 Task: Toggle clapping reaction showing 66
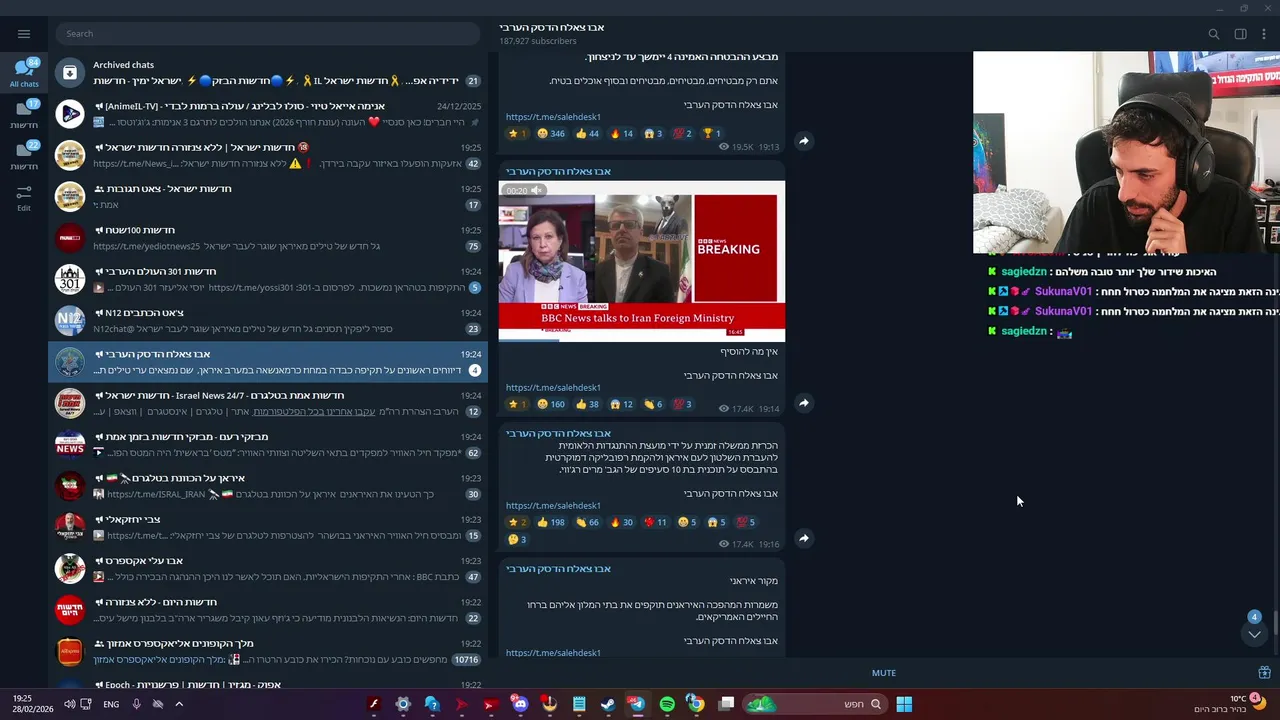(x=587, y=522)
